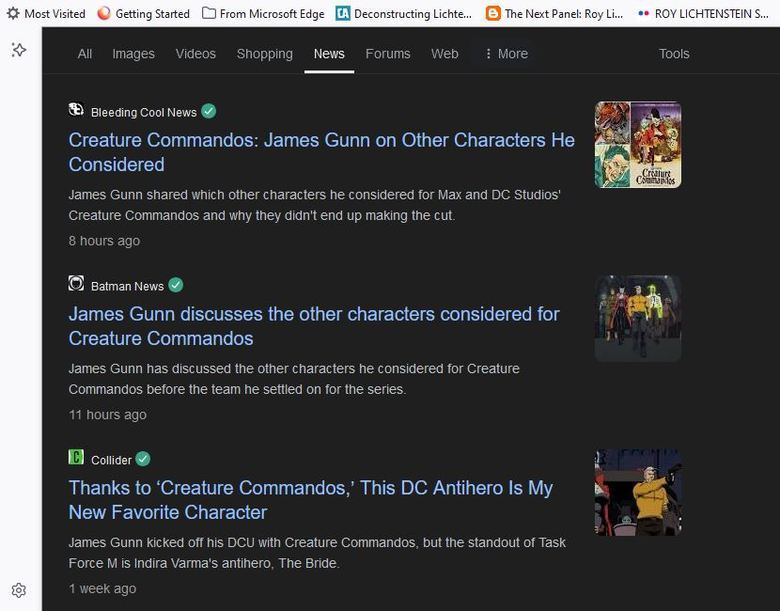Image resolution: width=780 pixels, height=611 pixels.
Task: Click the Bleeding Cool article snippet text
Action: tap(314, 205)
